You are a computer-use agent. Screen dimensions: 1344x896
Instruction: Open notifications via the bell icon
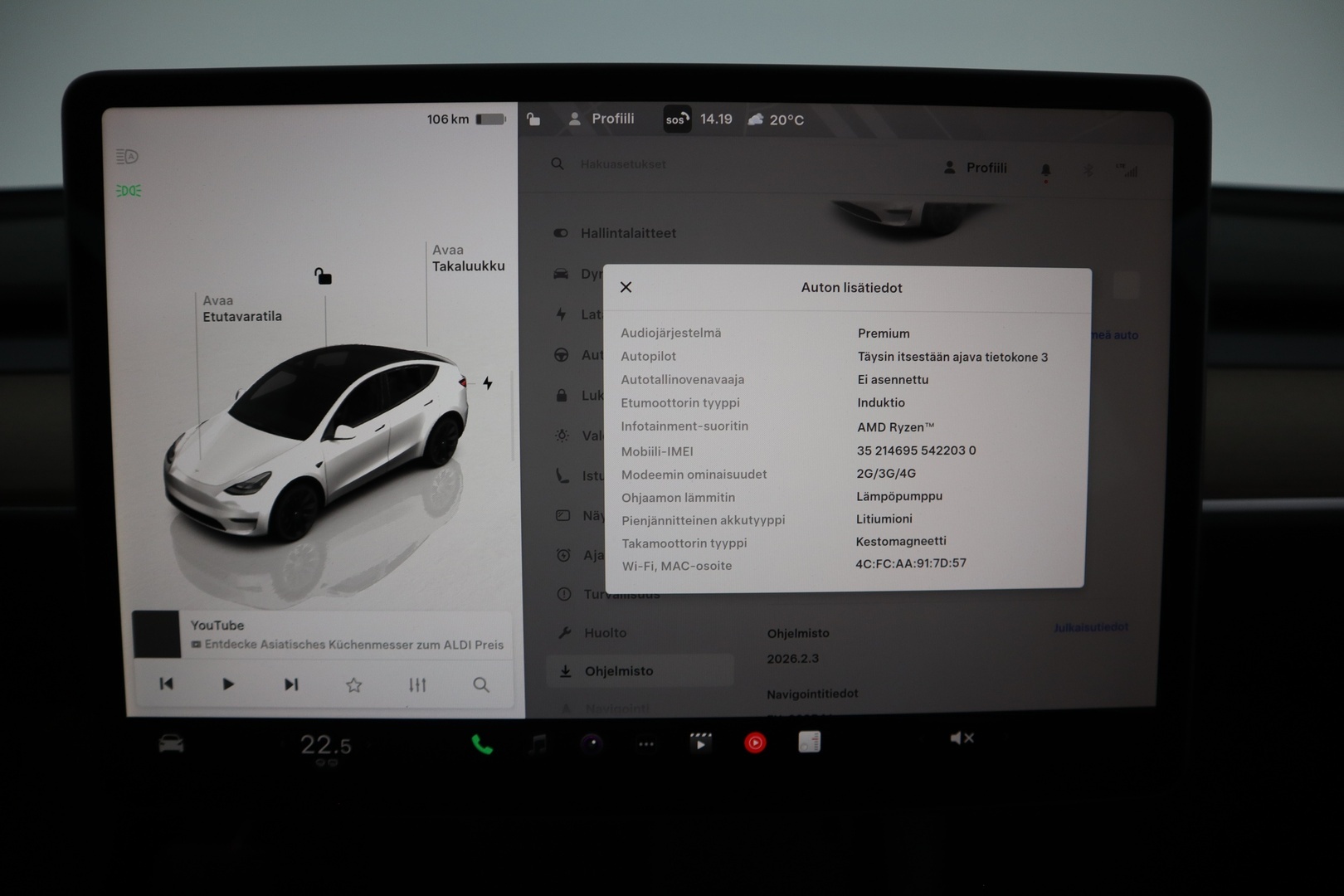click(1046, 168)
